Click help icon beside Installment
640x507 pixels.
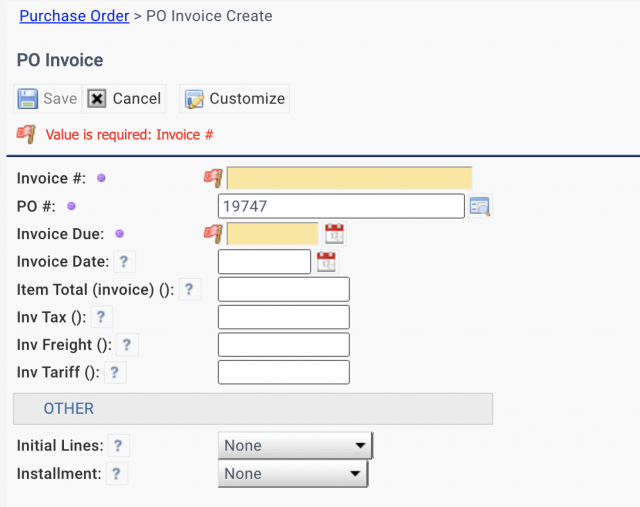pos(117,474)
